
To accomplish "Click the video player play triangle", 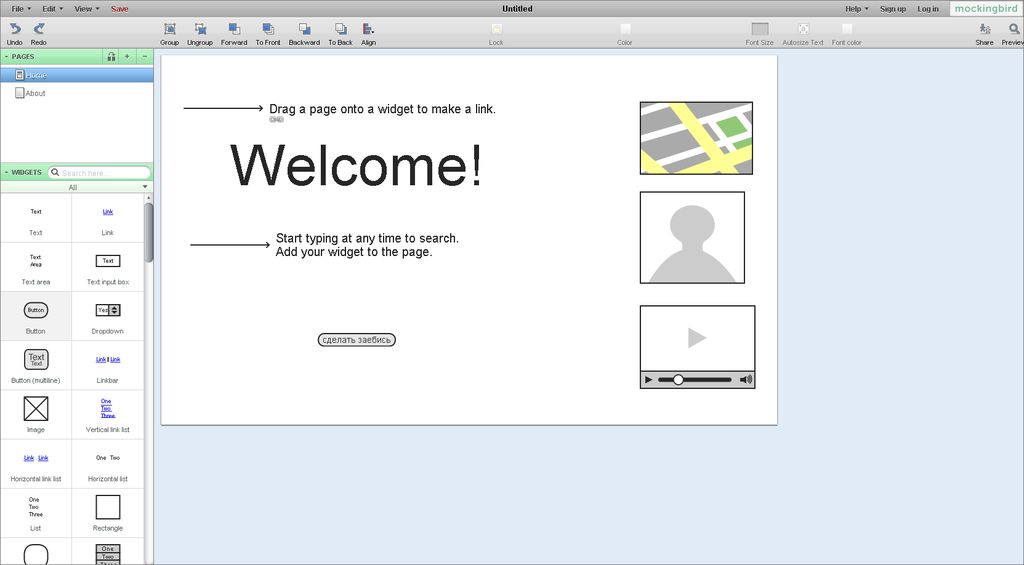I will tap(697, 338).
